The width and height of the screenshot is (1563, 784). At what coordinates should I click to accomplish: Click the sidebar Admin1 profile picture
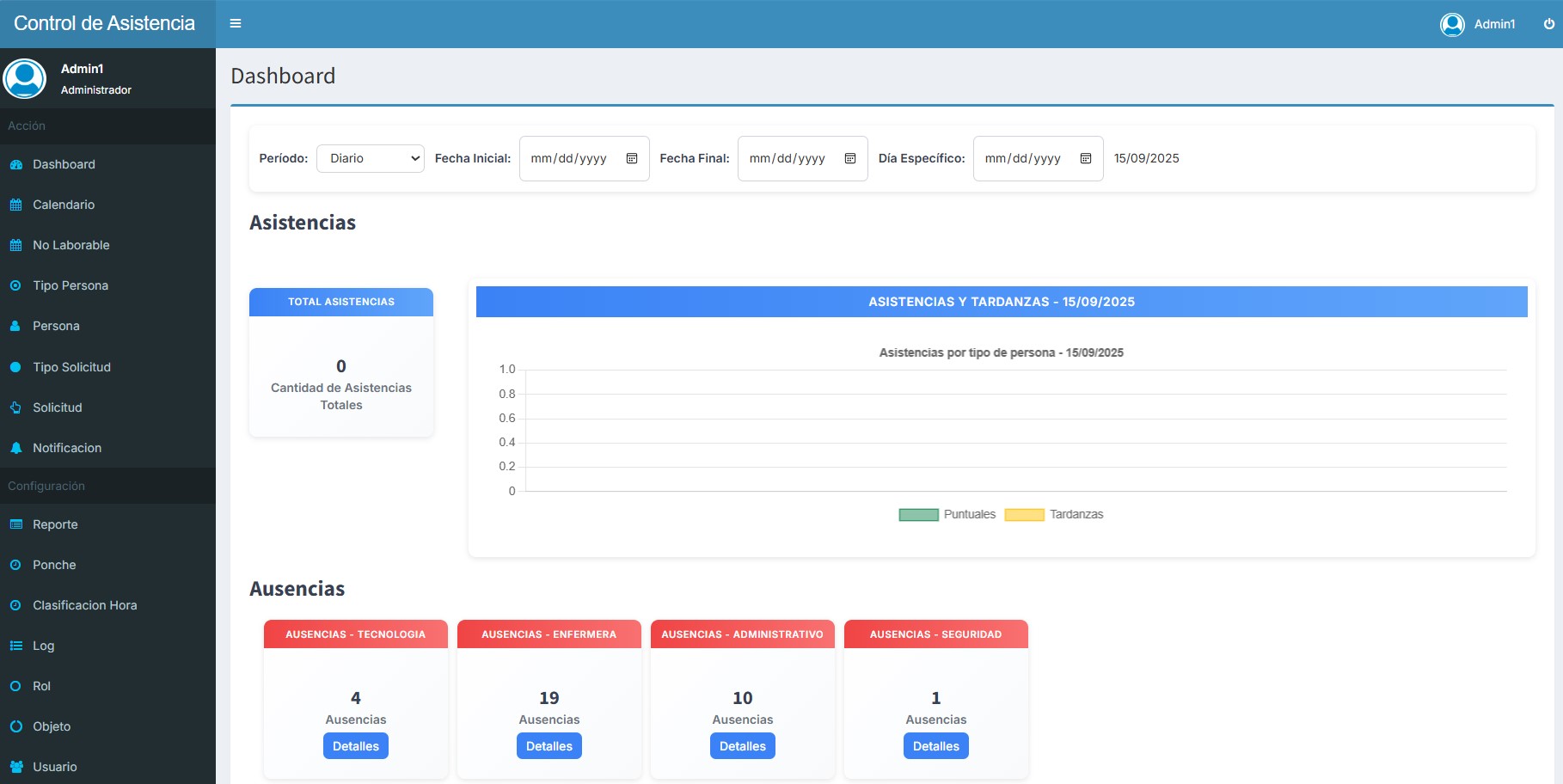25,79
